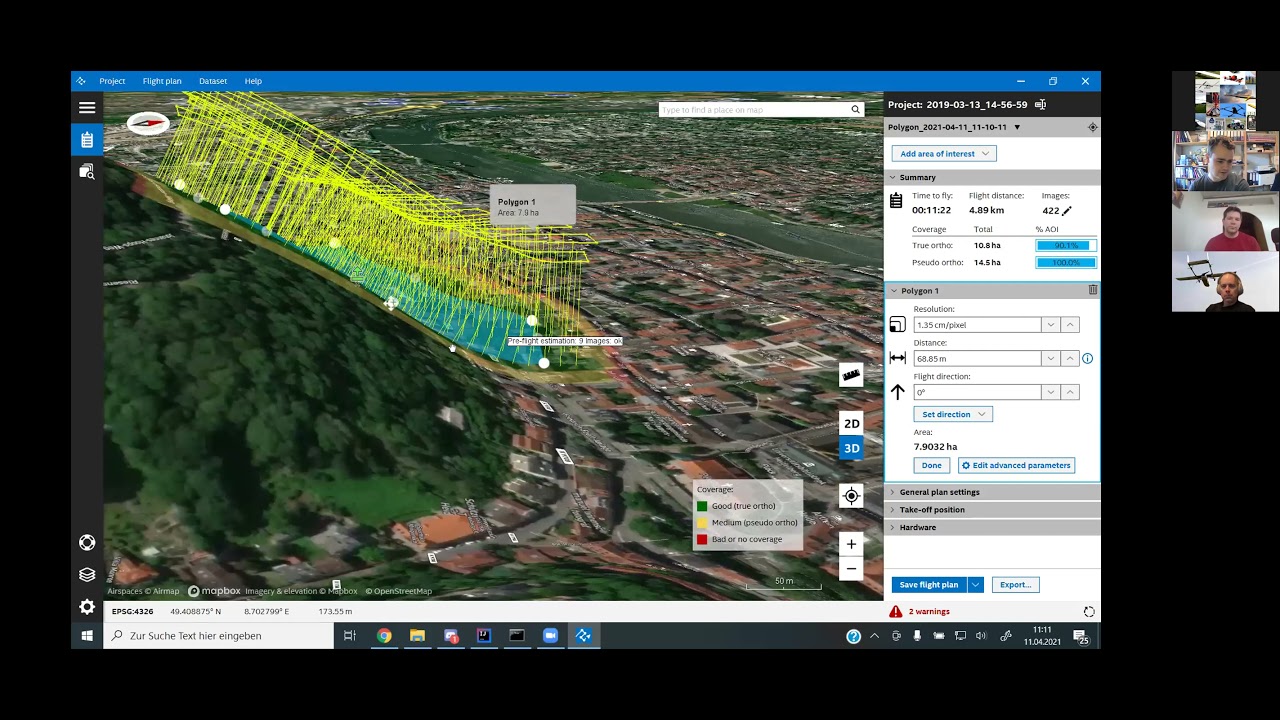
Task: Click the red Bad coverage legend swatch
Action: coord(702,539)
